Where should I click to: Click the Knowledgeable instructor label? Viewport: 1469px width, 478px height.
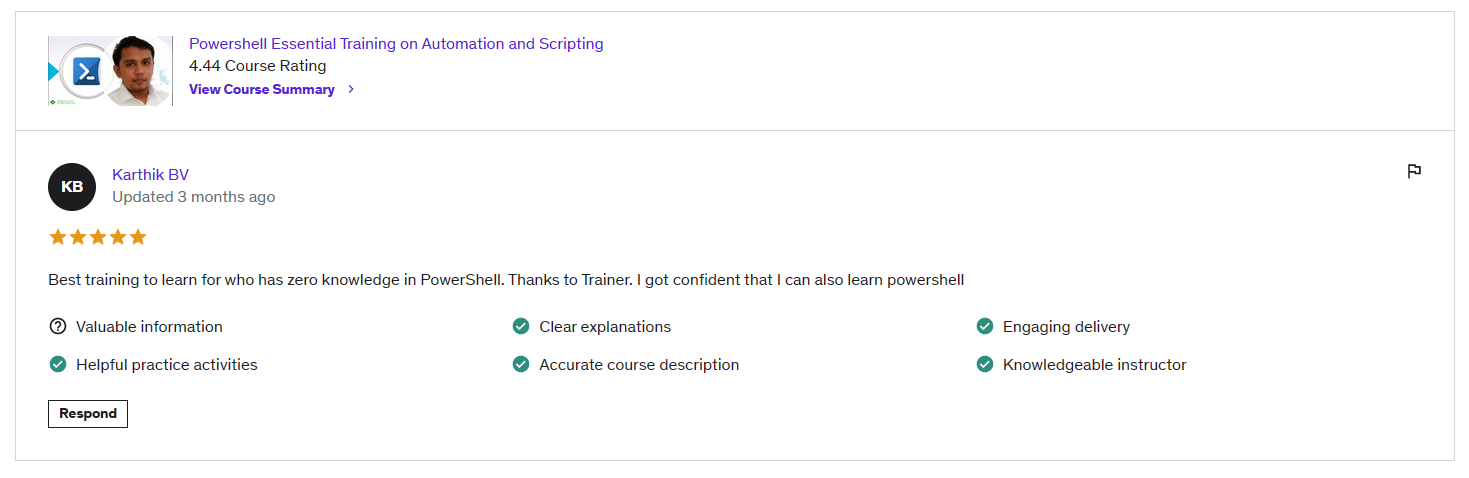1094,365
